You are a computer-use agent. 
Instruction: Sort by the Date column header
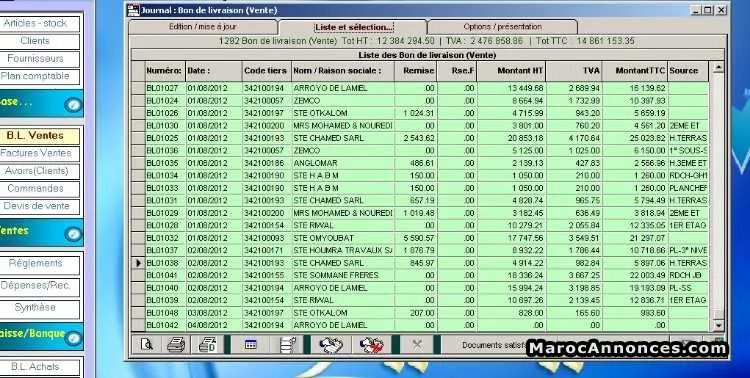point(213,71)
